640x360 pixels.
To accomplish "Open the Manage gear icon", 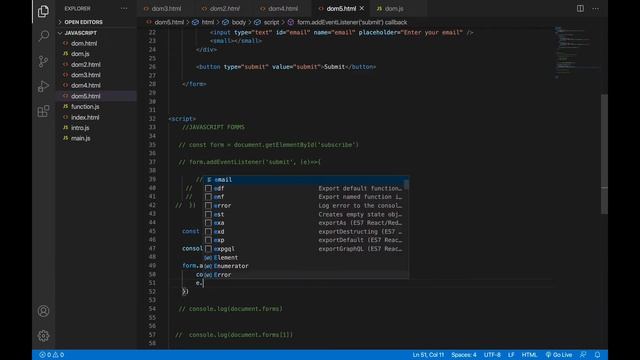I will (43, 336).
